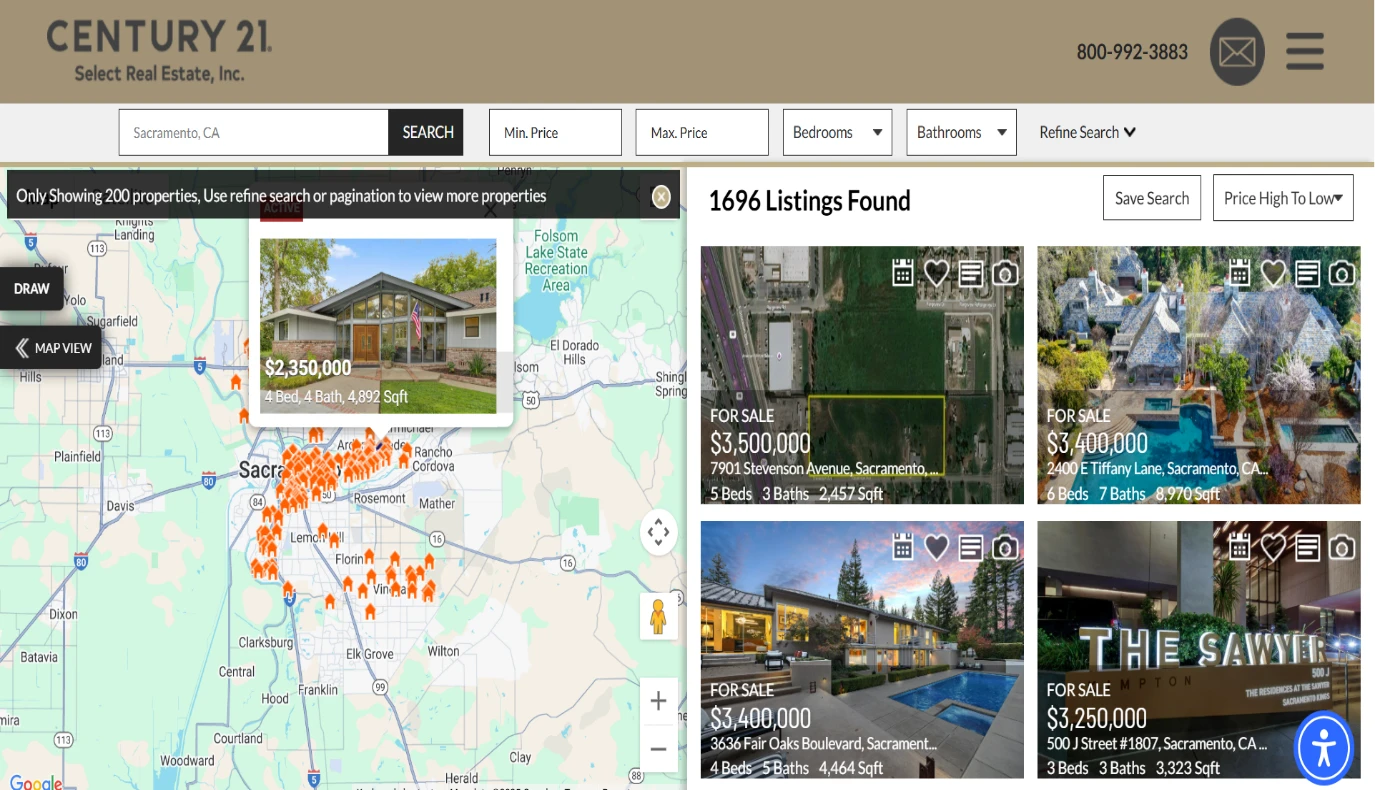This screenshot has height=790, width=1375.
Task: Open photos for 2400 E Tiffany Lane listing
Action: tap(1342, 272)
